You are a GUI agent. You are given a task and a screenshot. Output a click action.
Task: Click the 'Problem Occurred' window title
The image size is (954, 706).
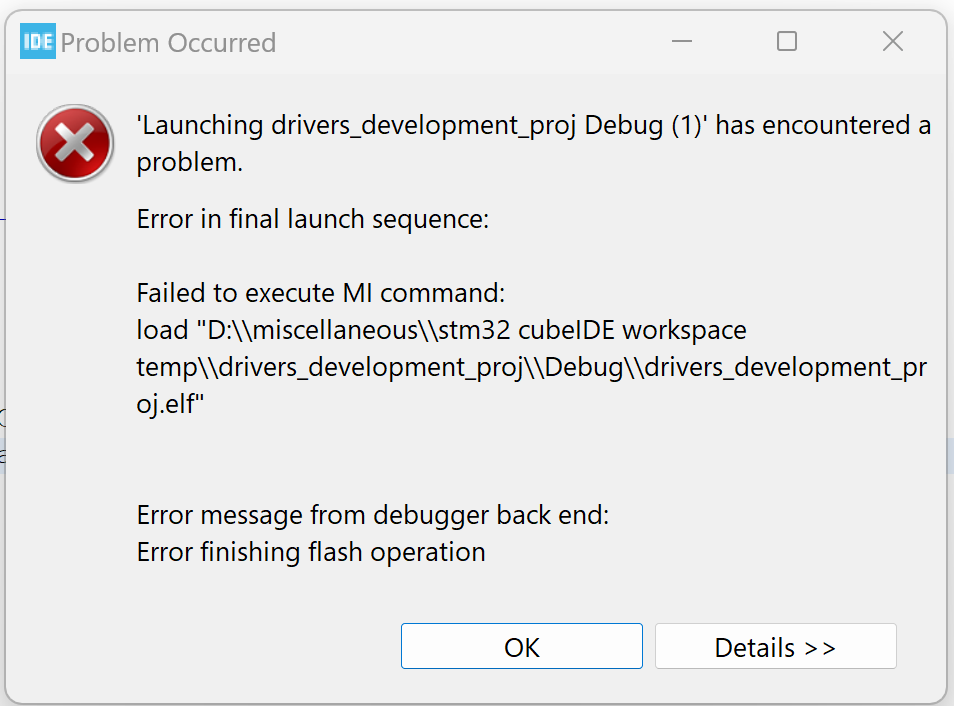tap(168, 43)
